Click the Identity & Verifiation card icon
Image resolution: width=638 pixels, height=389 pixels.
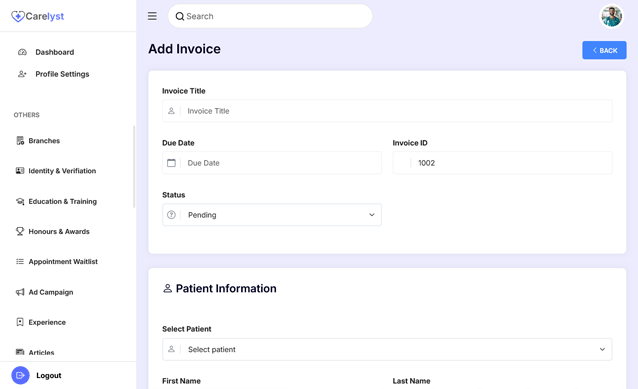point(20,171)
